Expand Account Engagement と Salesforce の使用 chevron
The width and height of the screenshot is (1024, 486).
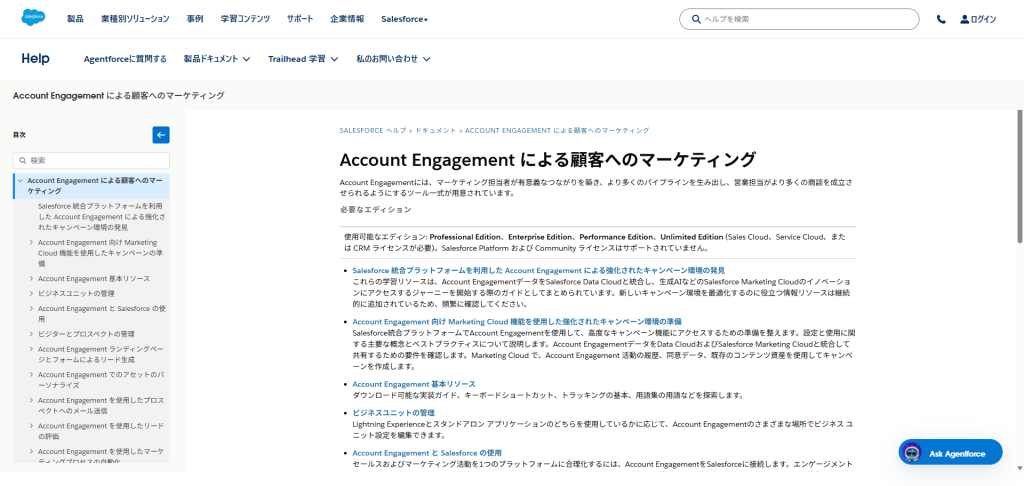click(x=31, y=309)
